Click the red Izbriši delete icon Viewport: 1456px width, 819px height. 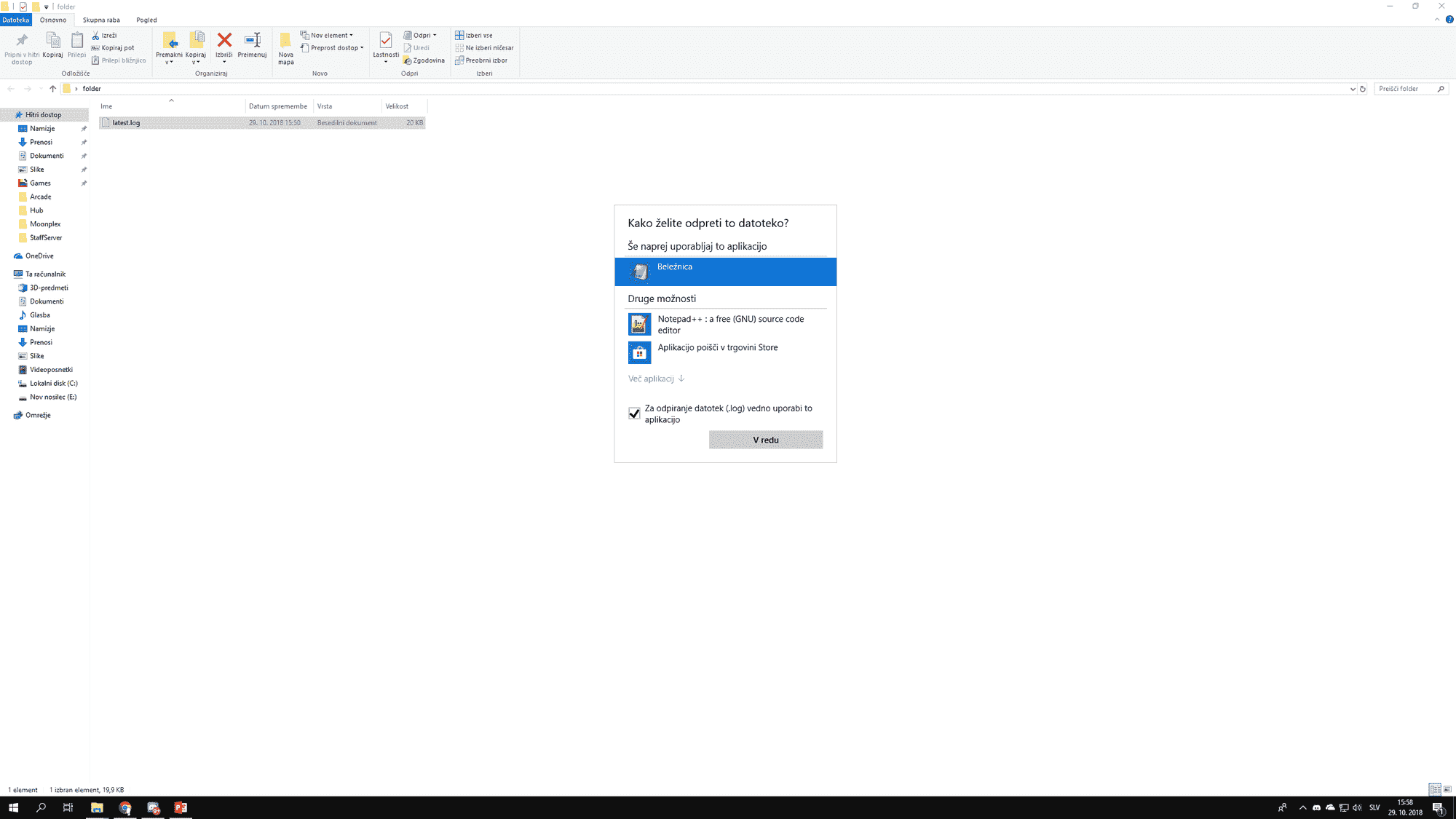tap(224, 40)
